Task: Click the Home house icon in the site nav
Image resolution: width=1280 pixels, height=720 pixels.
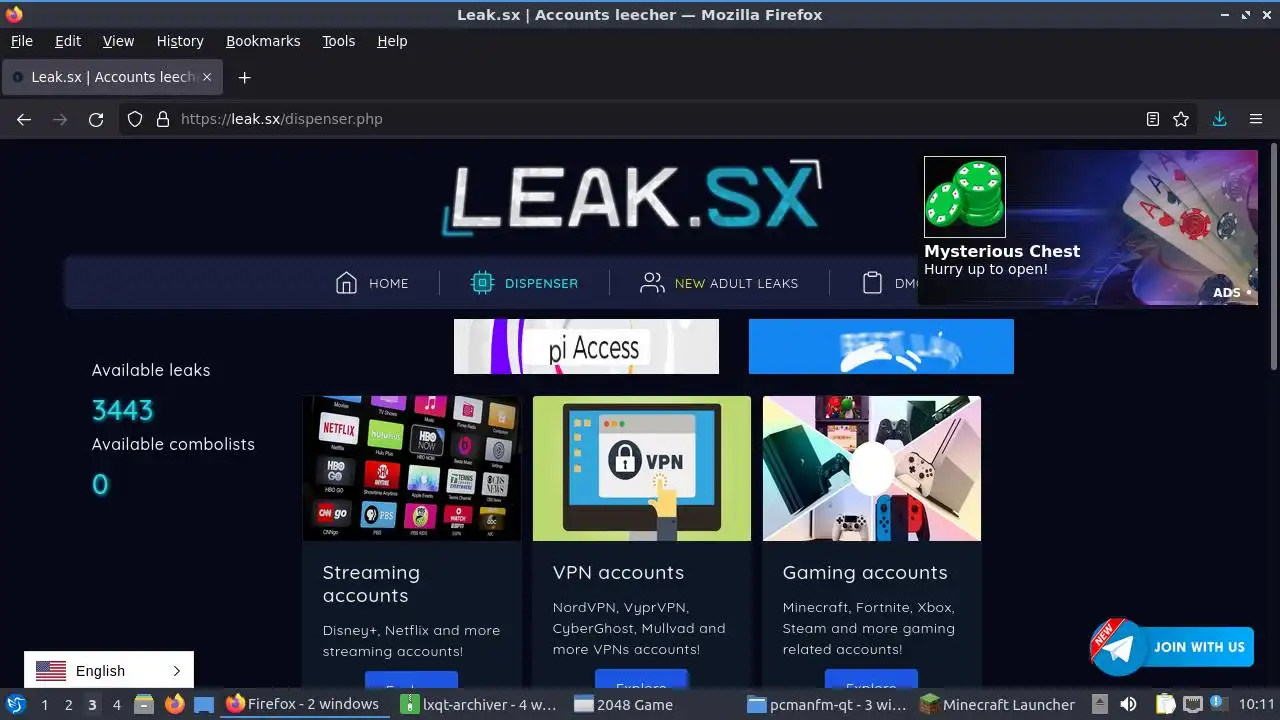Action: (x=346, y=283)
